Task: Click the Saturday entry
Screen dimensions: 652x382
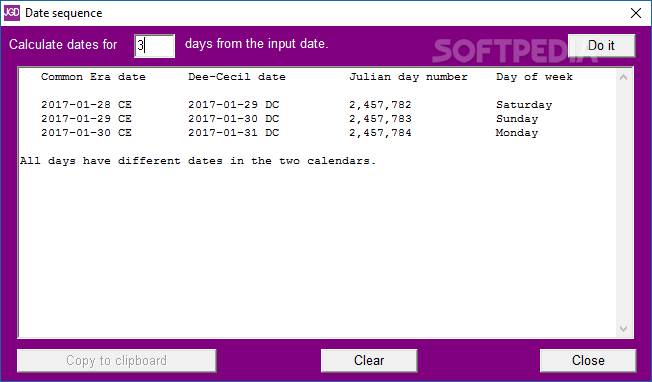Action: coord(524,105)
